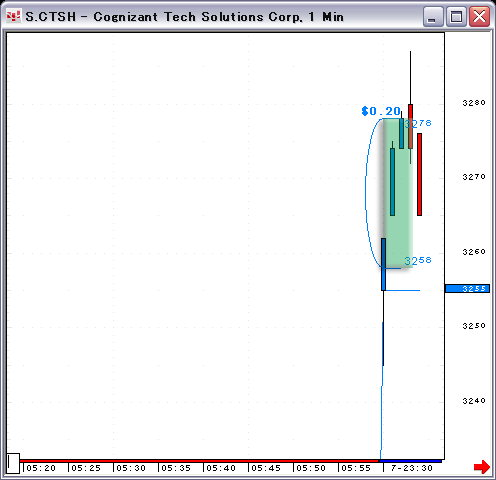The width and height of the screenshot is (496, 480).
Task: Click the blue segment of the time scrollbar
Action: coord(410,461)
